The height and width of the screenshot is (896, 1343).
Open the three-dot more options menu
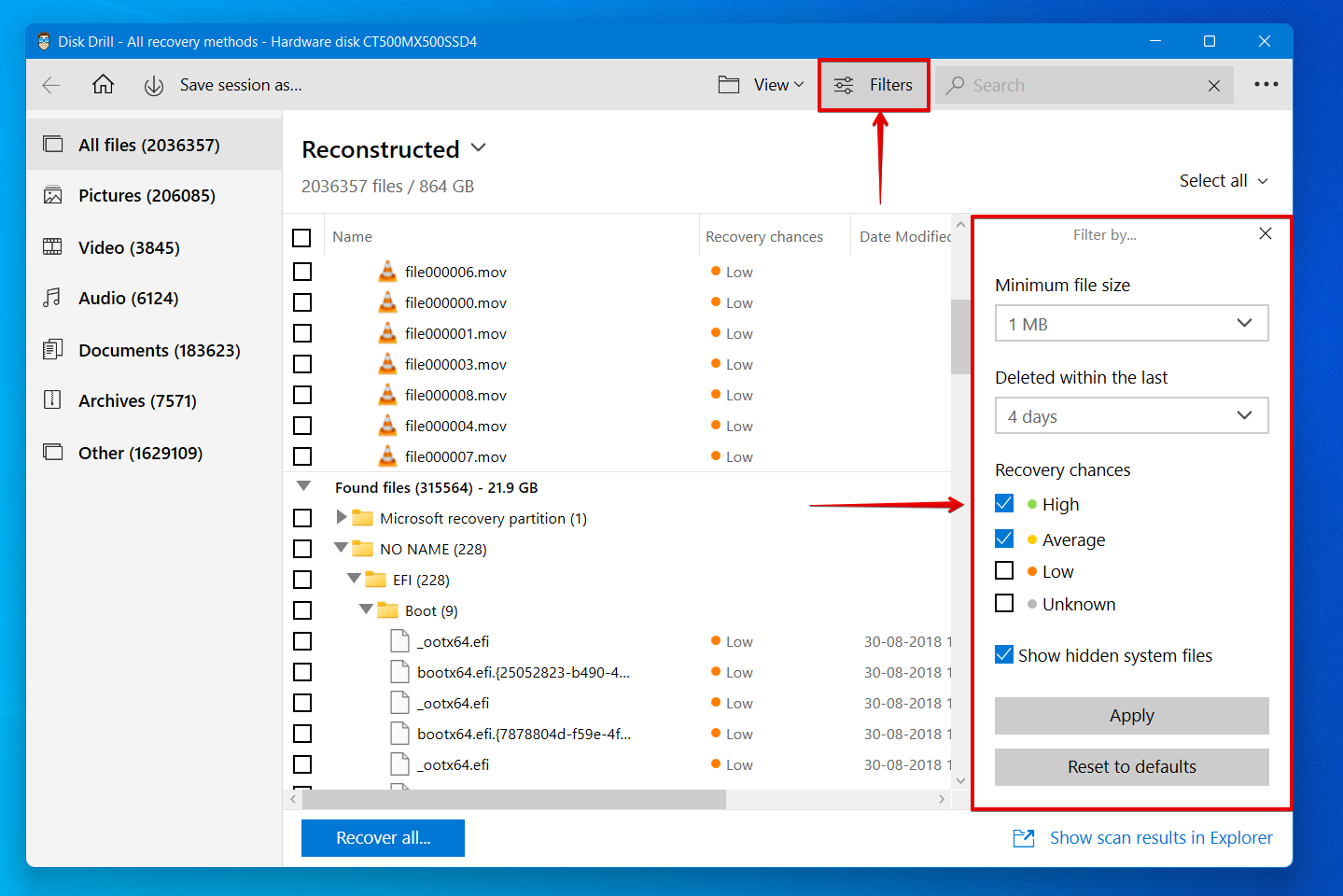pyautogui.click(x=1266, y=84)
